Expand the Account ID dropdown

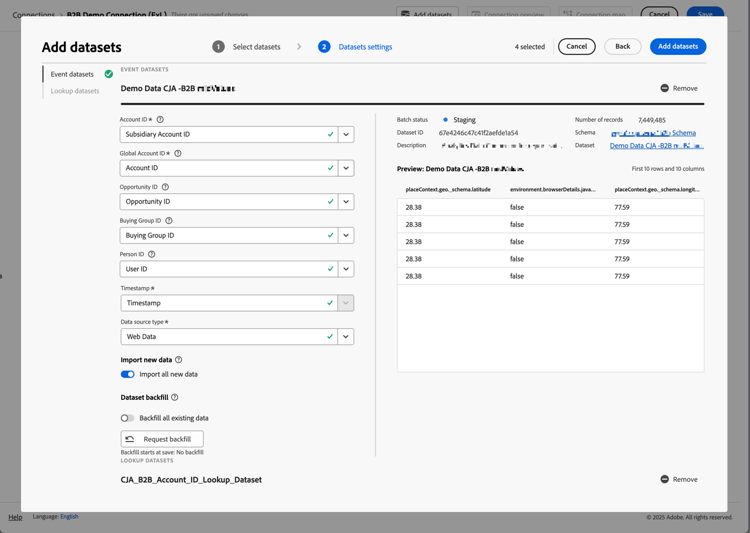pos(346,134)
